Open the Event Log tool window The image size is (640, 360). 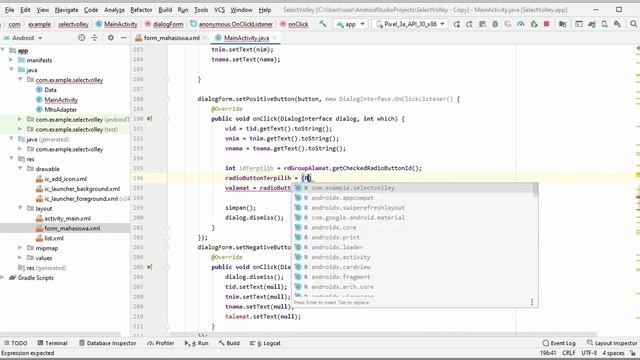[559, 343]
